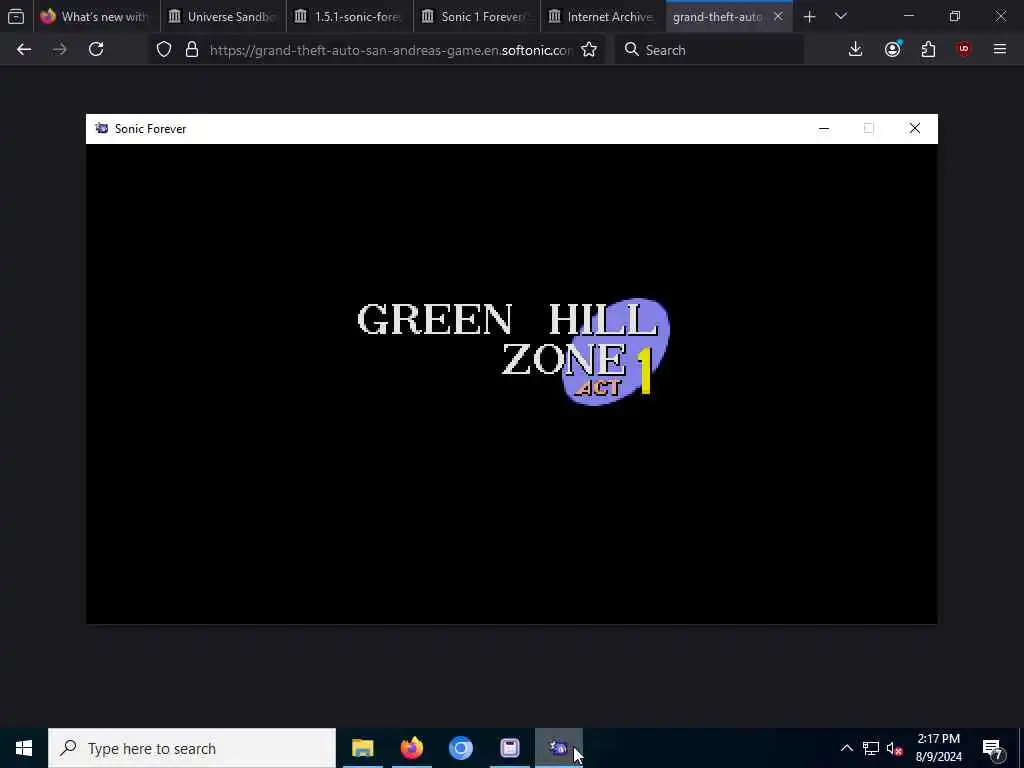Close the Sonic Forever window
1024x768 pixels.
915,129
